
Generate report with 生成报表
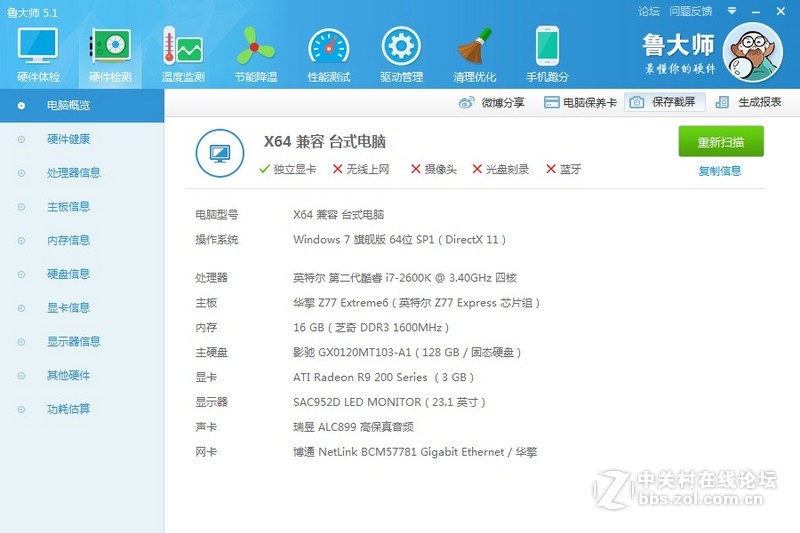tap(749, 102)
